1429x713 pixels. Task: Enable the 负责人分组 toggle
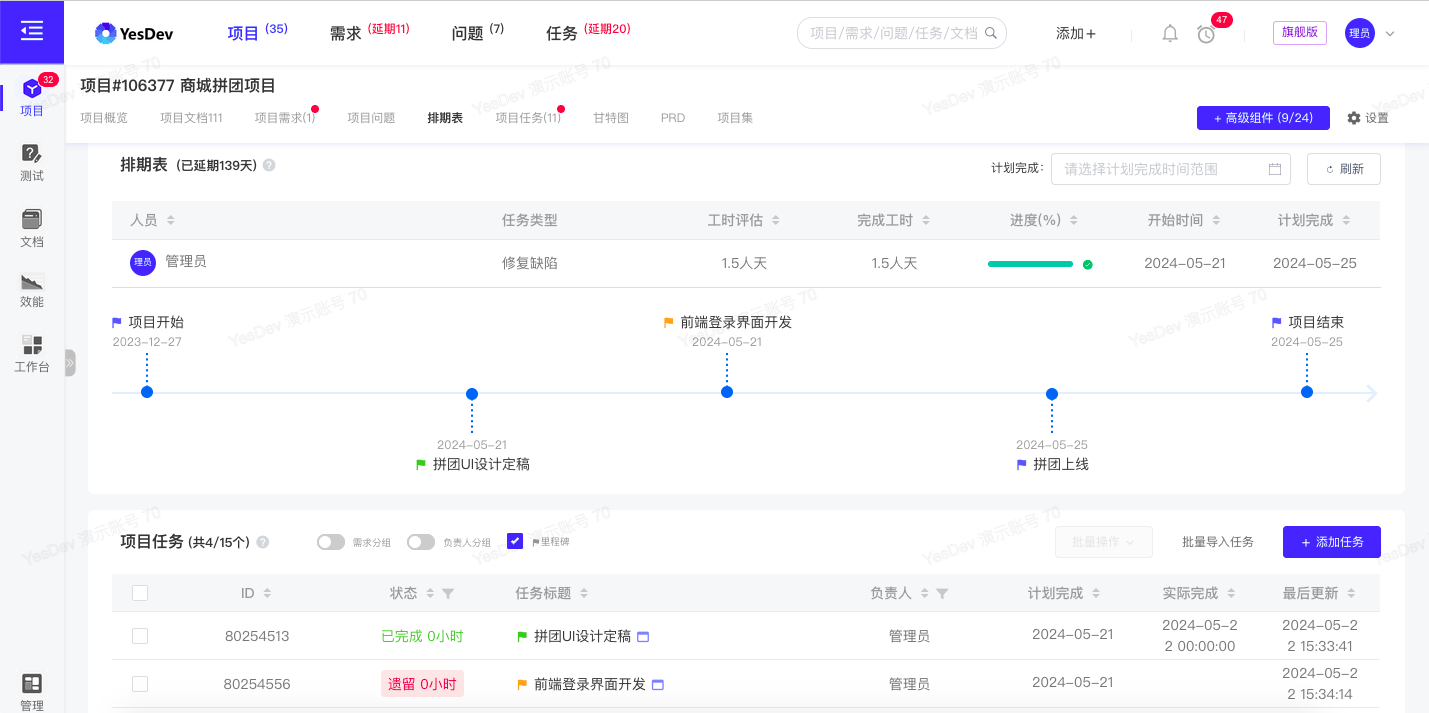[x=420, y=541]
